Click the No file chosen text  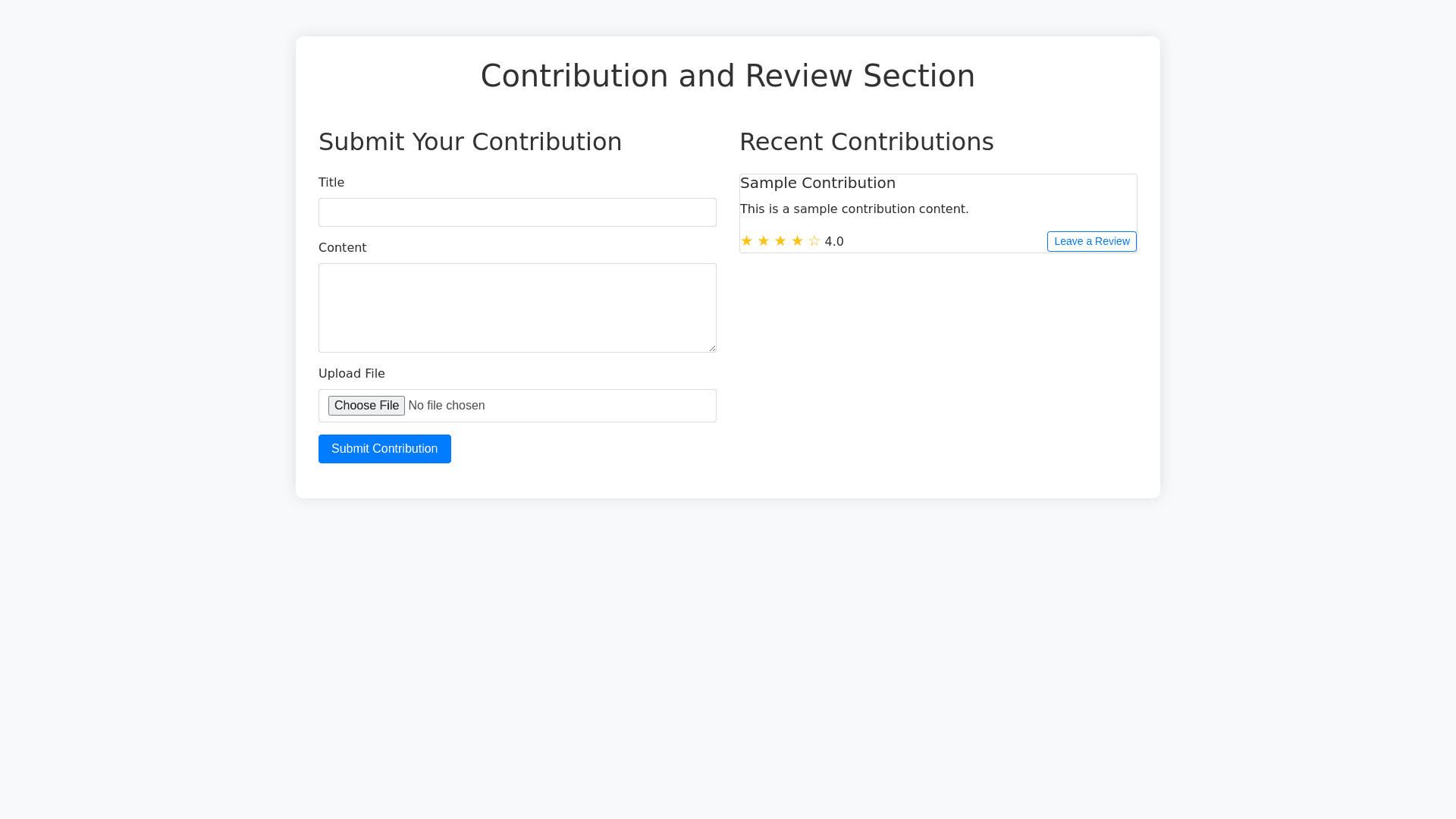click(446, 406)
